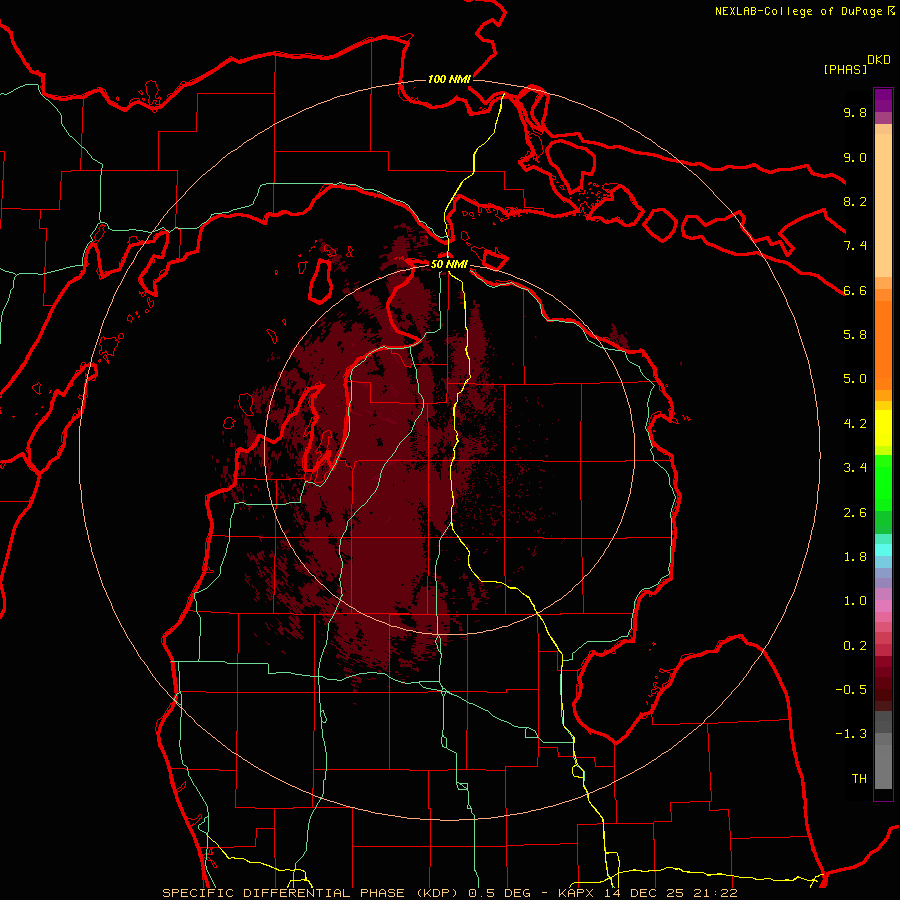The image size is (900, 900).
Task: Click the 6.6 legend value
Action: (x=855, y=290)
